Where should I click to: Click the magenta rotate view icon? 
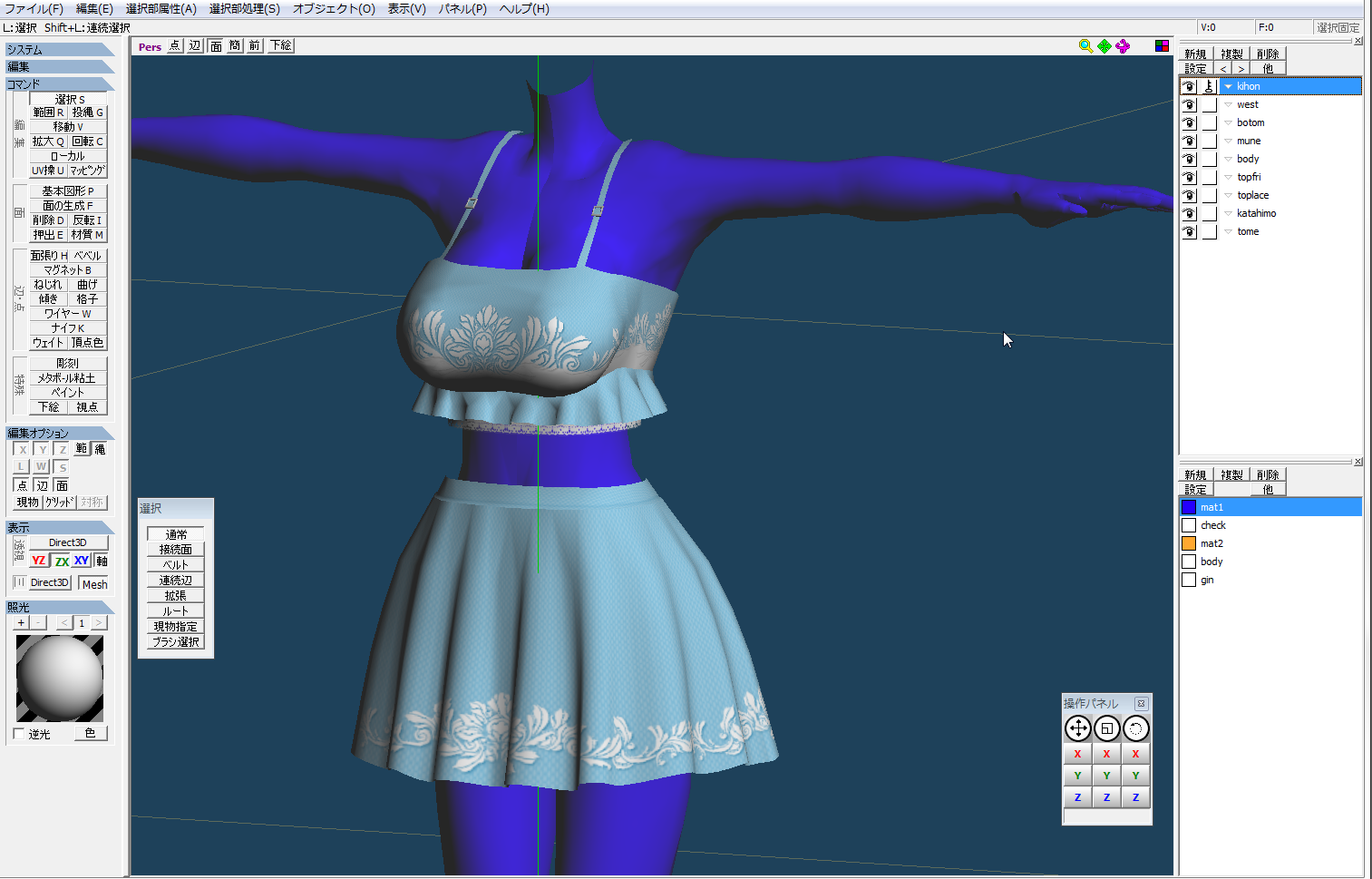[1123, 46]
